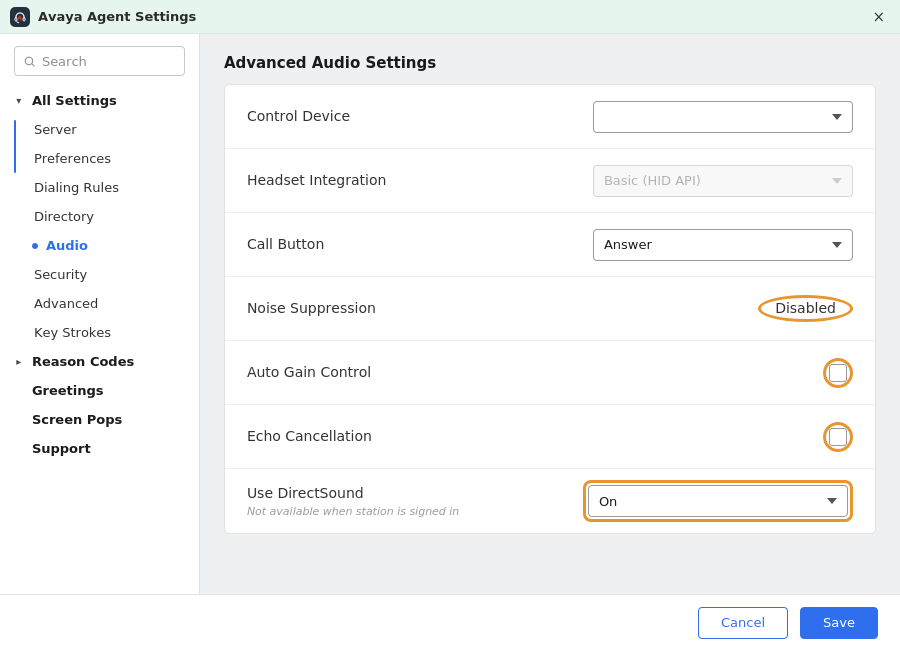Click the Noise Suppression label

pyautogui.click(x=311, y=308)
